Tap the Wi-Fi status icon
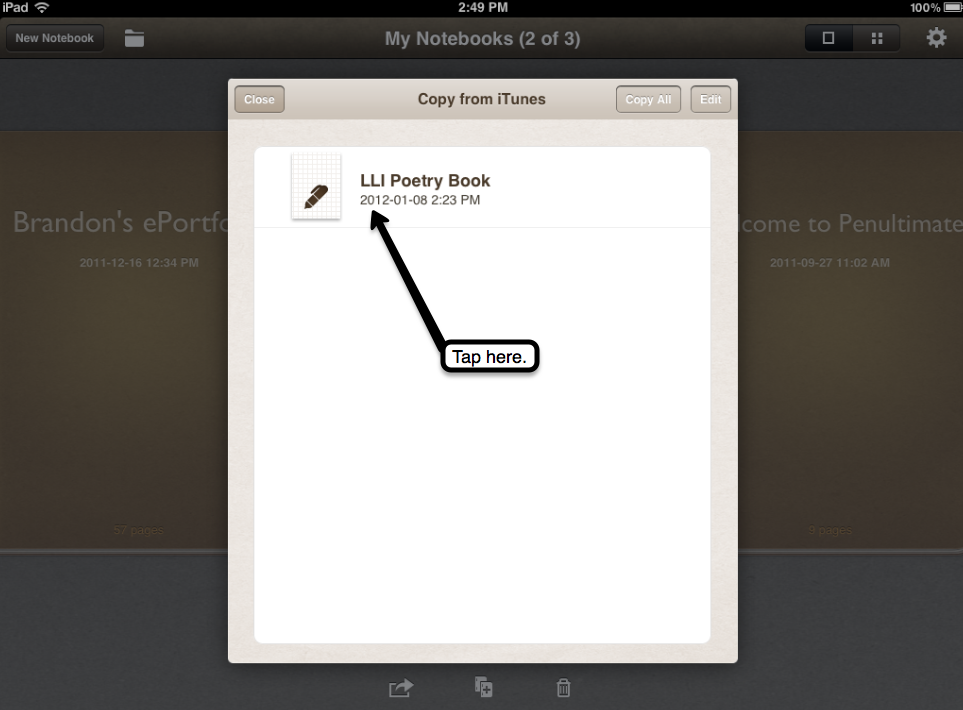This screenshot has height=710, width=963. (42, 7)
